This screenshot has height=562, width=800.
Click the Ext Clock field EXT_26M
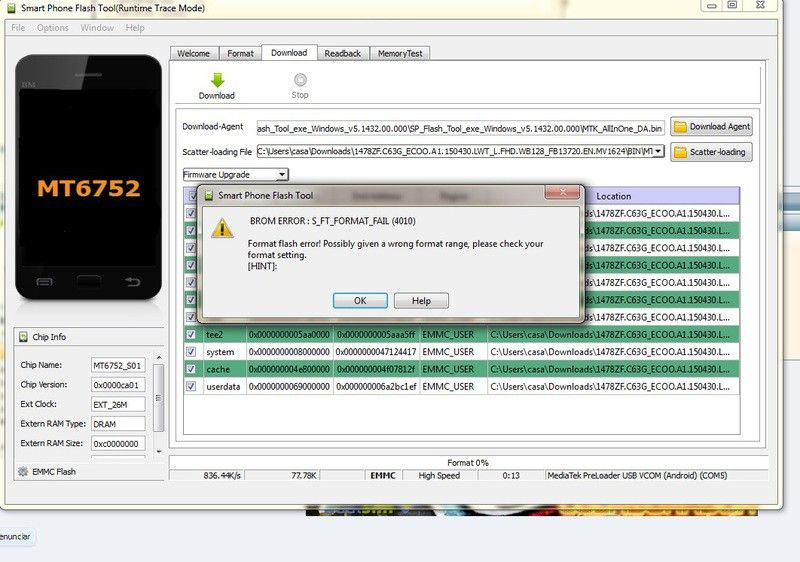tap(118, 404)
